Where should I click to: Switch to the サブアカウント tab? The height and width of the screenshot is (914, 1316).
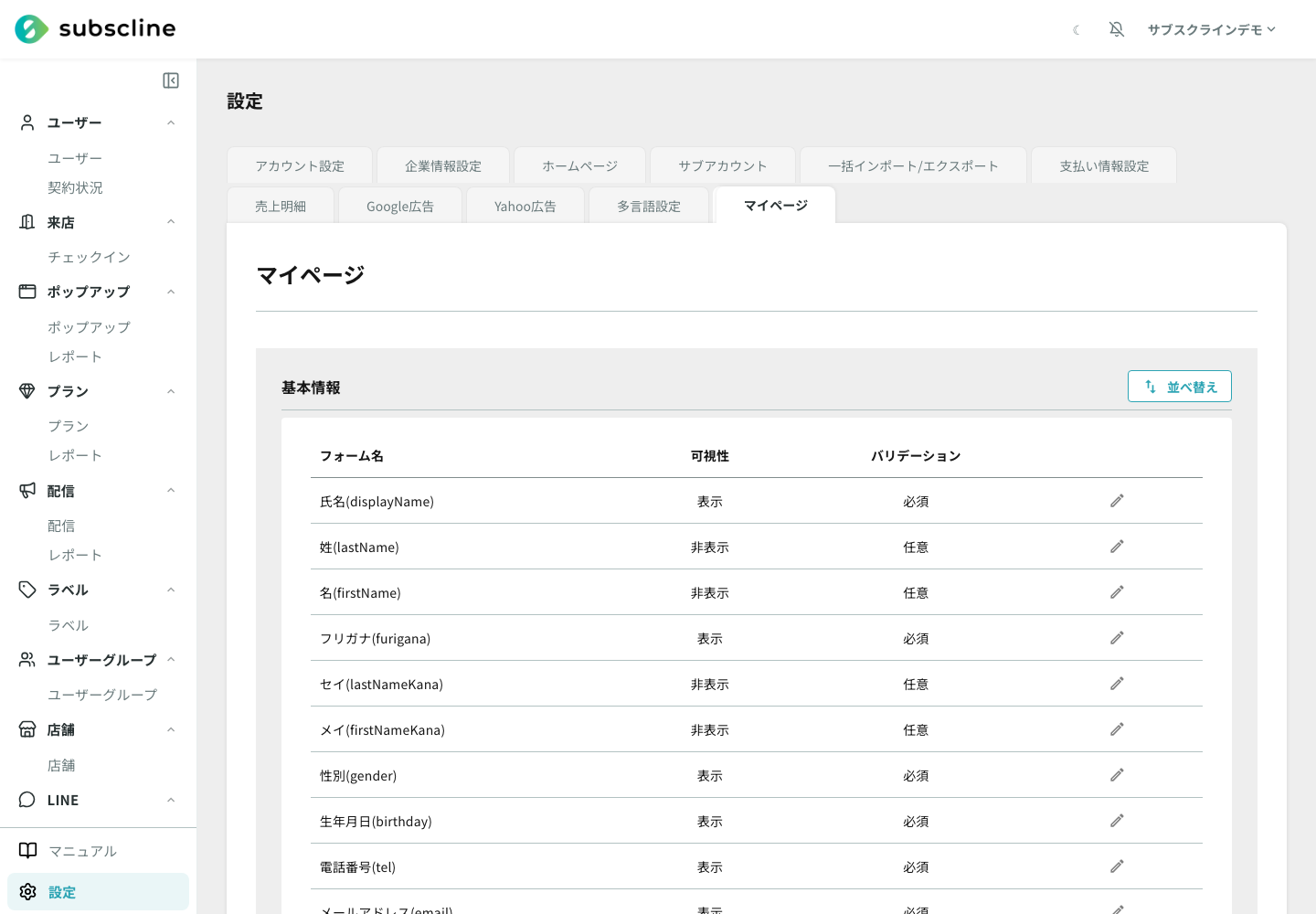(723, 165)
